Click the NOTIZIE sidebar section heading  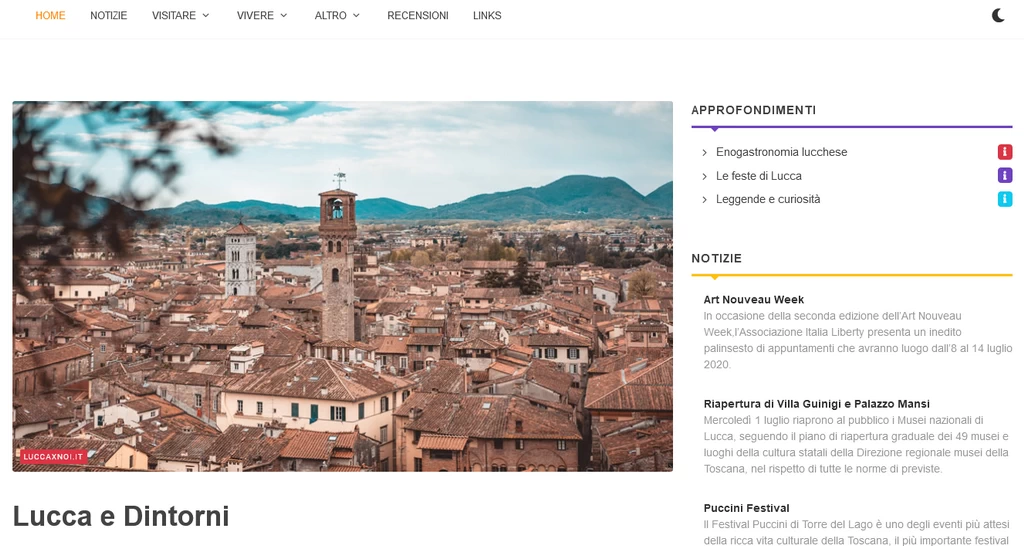tap(716, 258)
